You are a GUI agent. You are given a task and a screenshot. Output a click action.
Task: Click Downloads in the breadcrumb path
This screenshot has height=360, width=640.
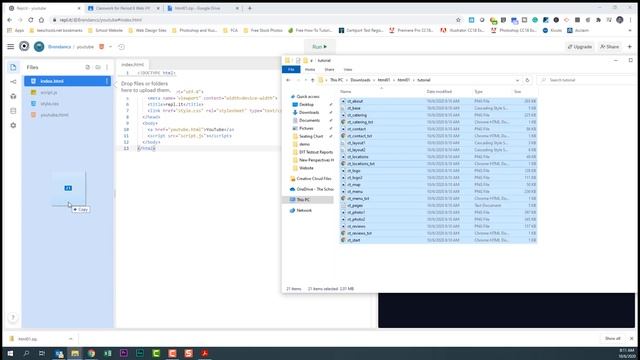pyautogui.click(x=360, y=80)
